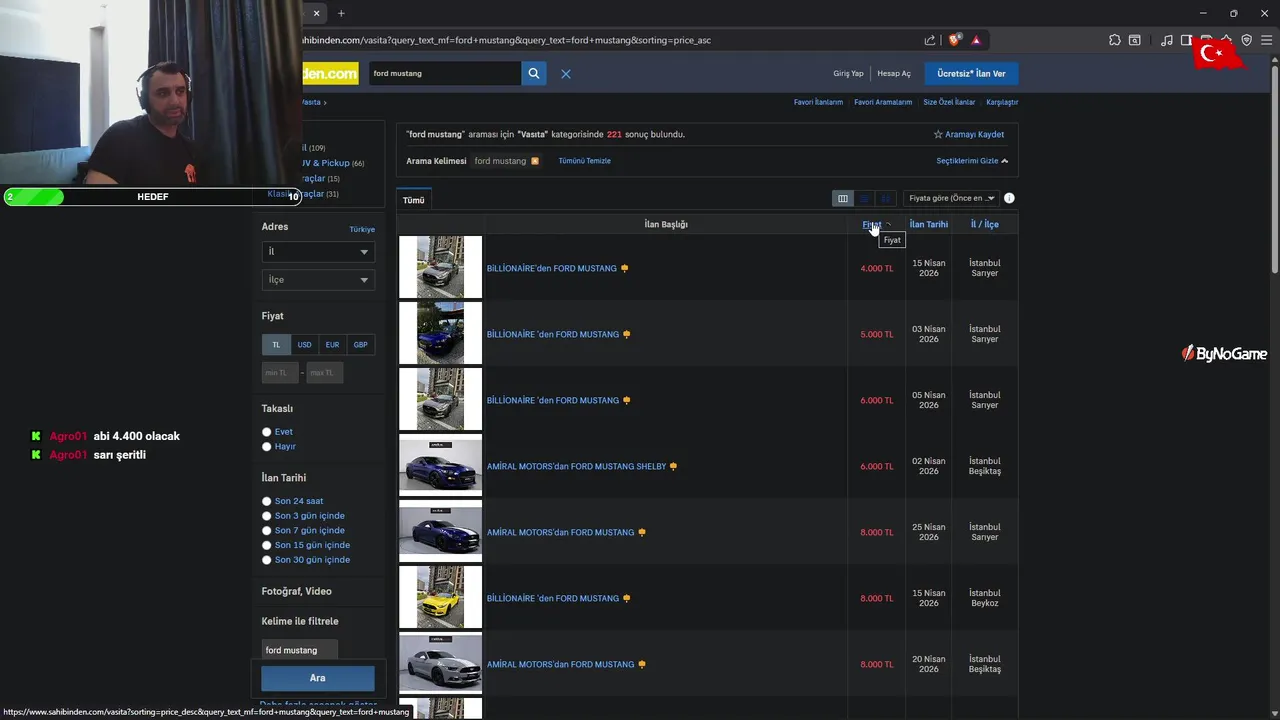The width and height of the screenshot is (1280, 720).
Task: Click the Ara filter search button
Action: pos(318,678)
